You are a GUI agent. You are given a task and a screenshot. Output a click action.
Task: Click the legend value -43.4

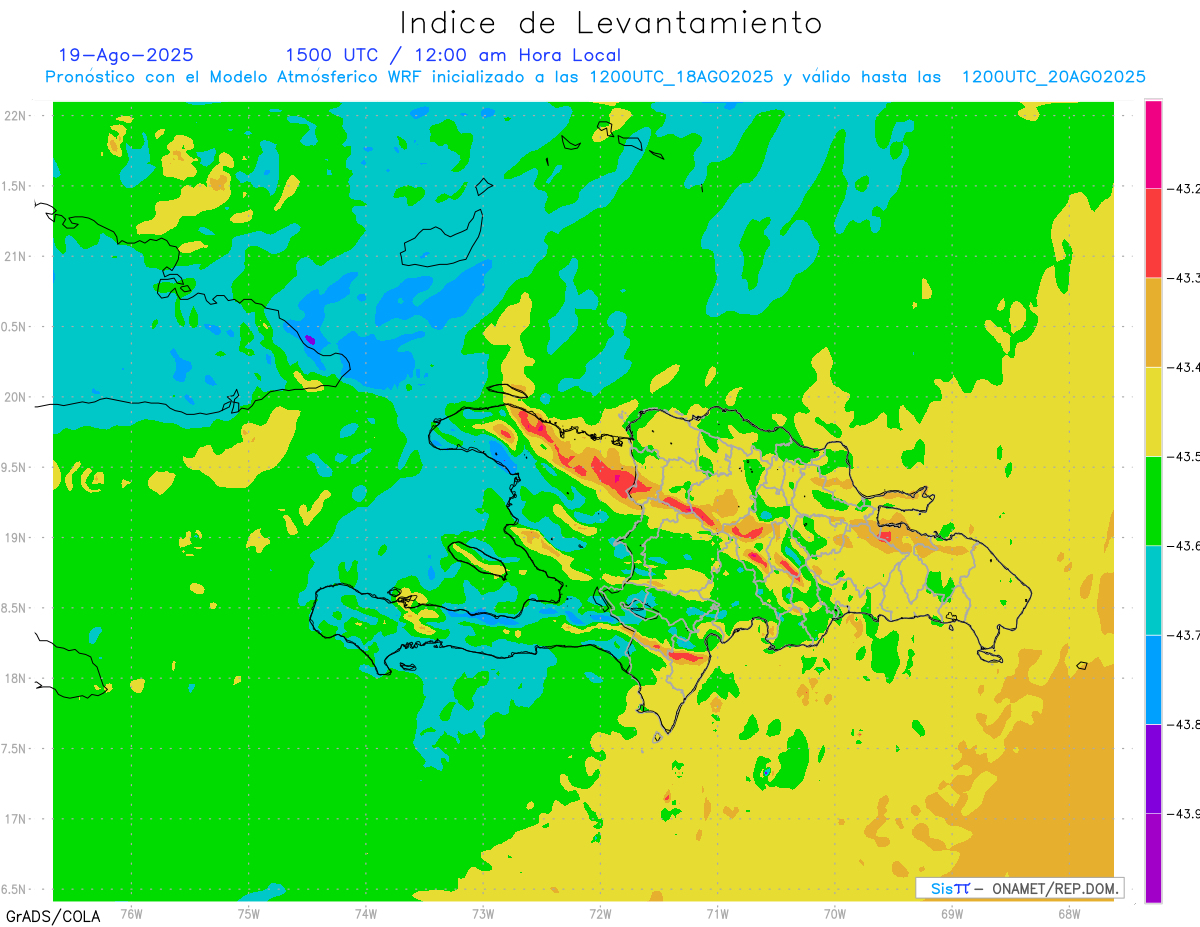[x=1184, y=367]
